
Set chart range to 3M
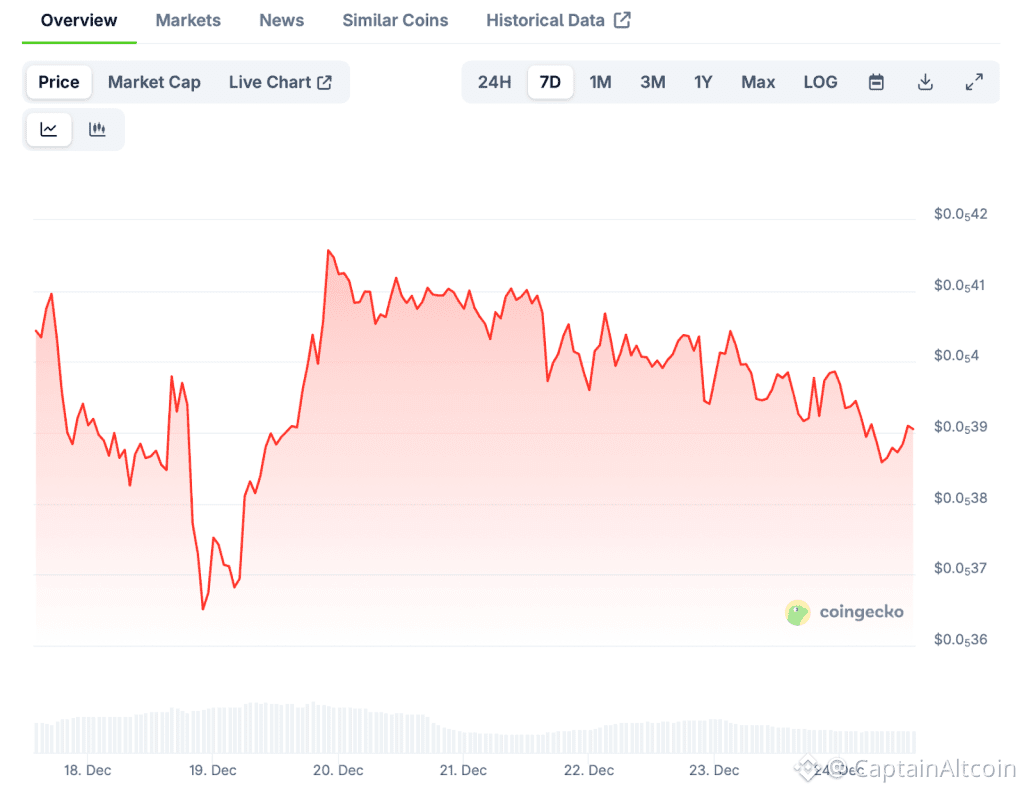[652, 82]
